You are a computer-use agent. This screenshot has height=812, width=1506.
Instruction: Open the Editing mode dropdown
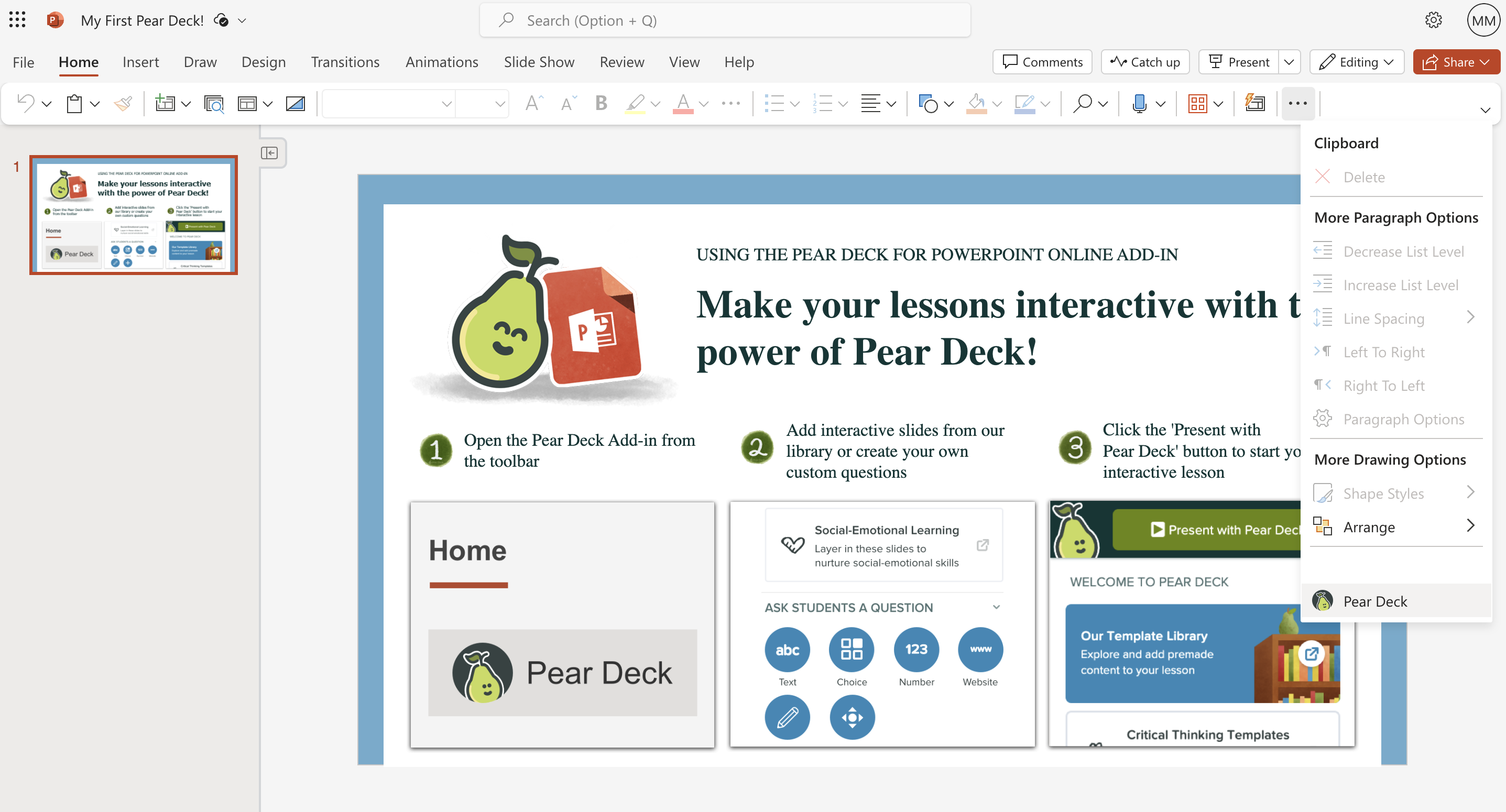pyautogui.click(x=1356, y=62)
